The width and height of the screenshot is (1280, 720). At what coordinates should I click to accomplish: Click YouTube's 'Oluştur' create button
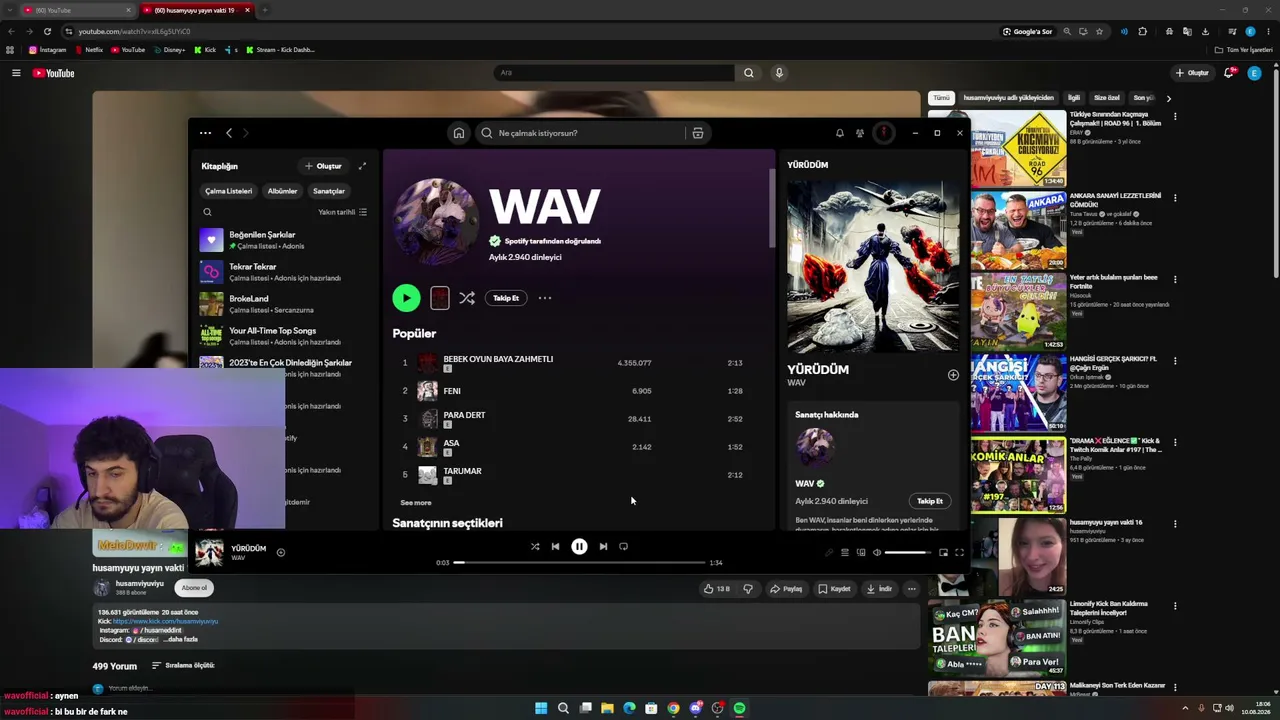click(1193, 73)
